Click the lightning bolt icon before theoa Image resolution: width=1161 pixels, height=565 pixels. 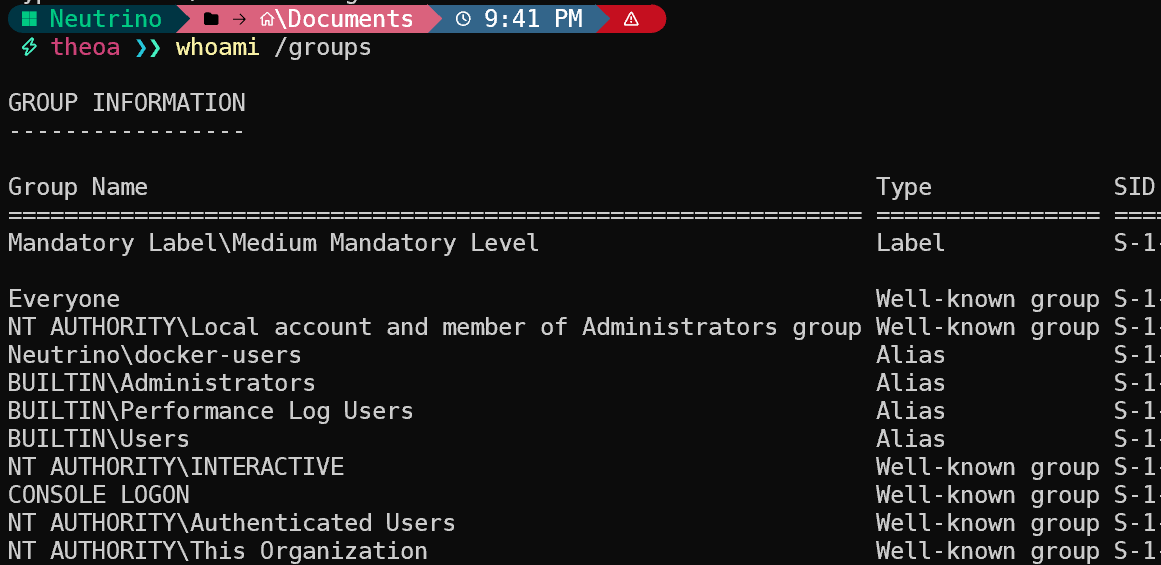[x=29, y=47]
